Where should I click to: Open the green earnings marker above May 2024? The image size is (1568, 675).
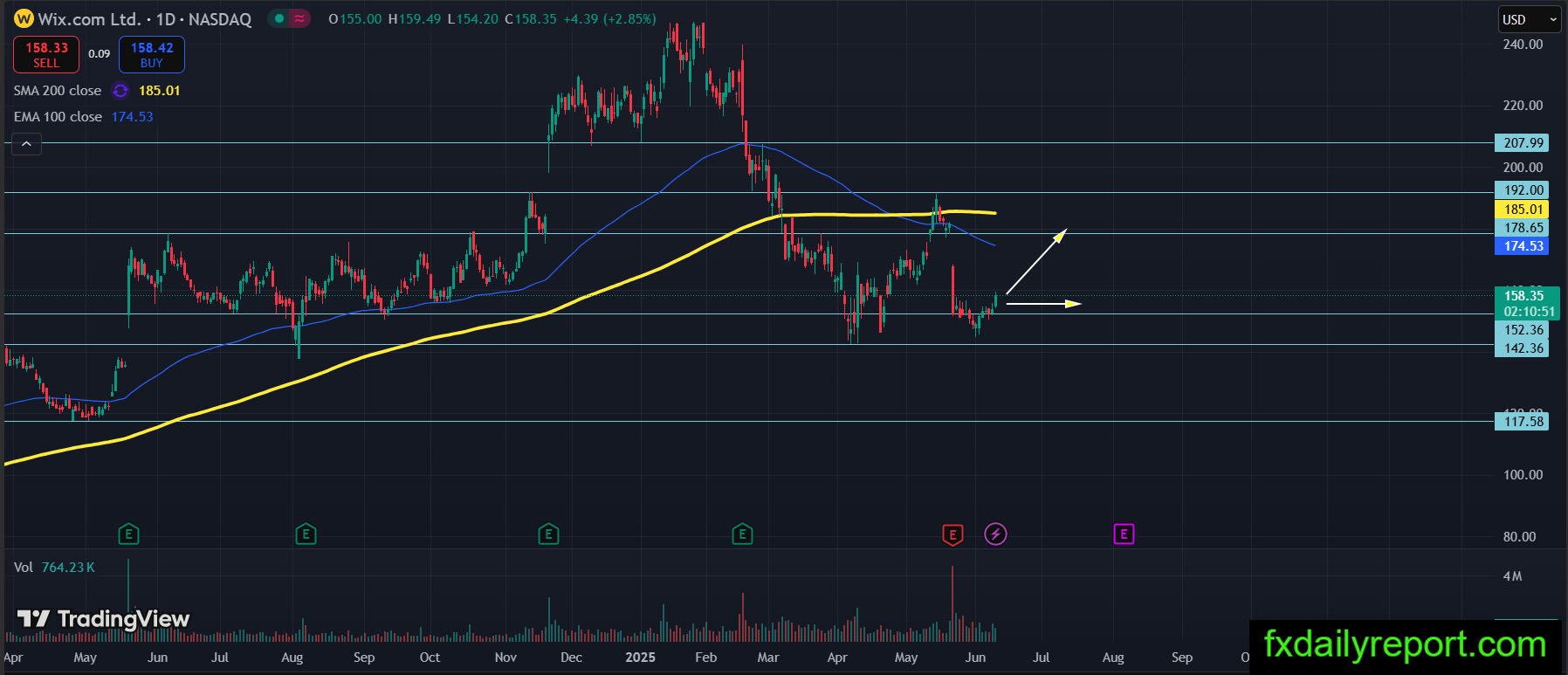[128, 534]
